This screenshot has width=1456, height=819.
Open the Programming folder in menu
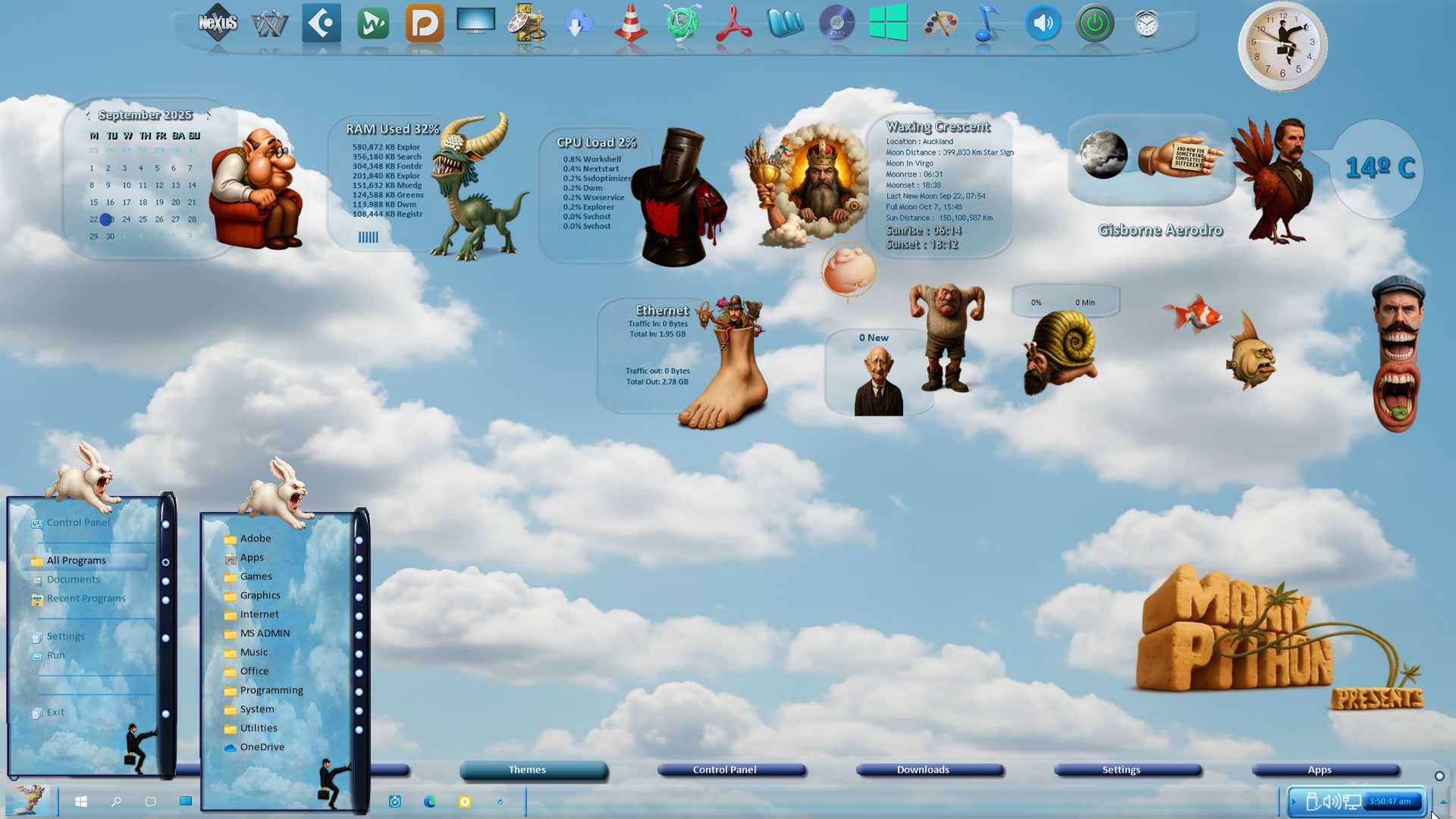pos(271,690)
